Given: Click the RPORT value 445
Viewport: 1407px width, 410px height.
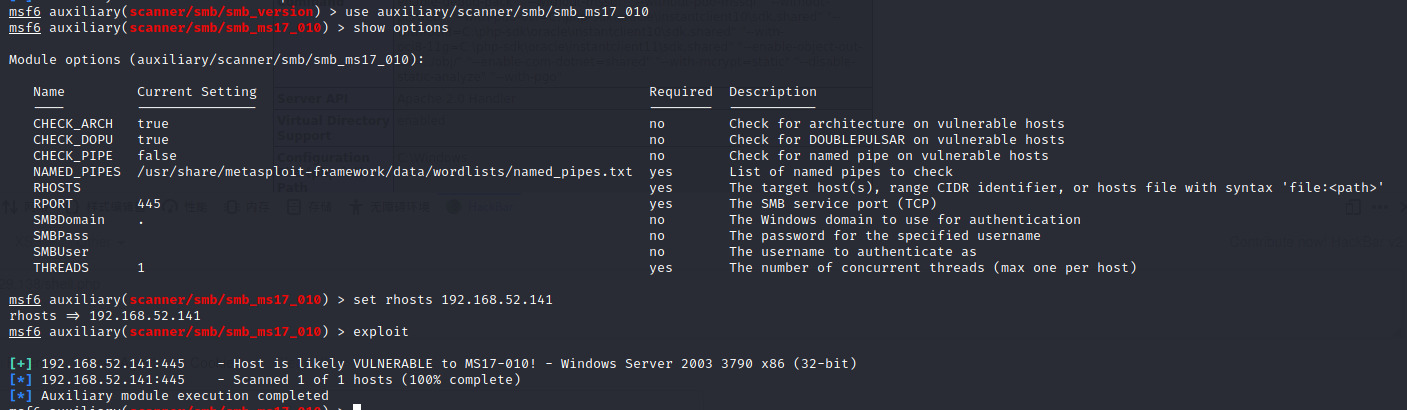Looking at the screenshot, I should click(149, 204).
